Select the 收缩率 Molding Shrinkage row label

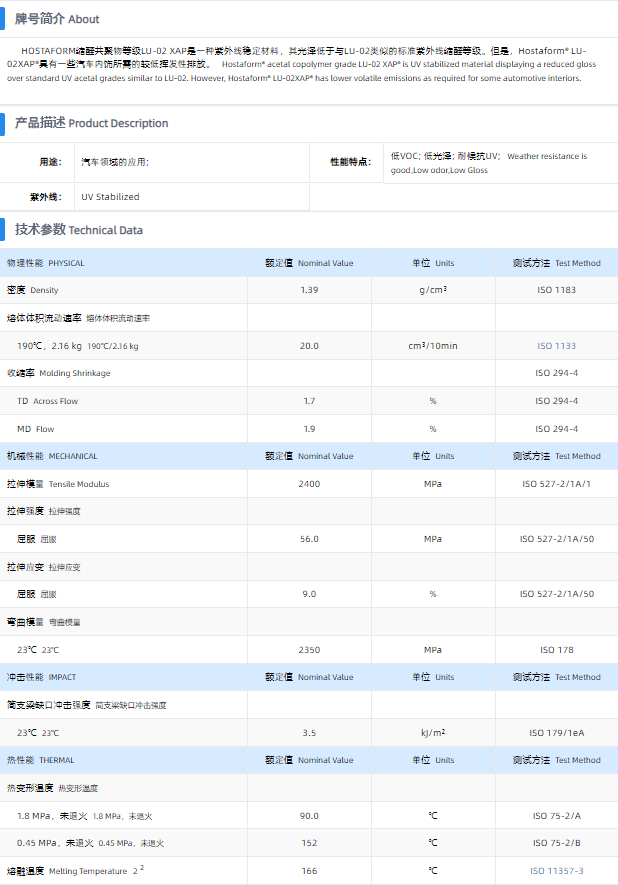click(59, 373)
